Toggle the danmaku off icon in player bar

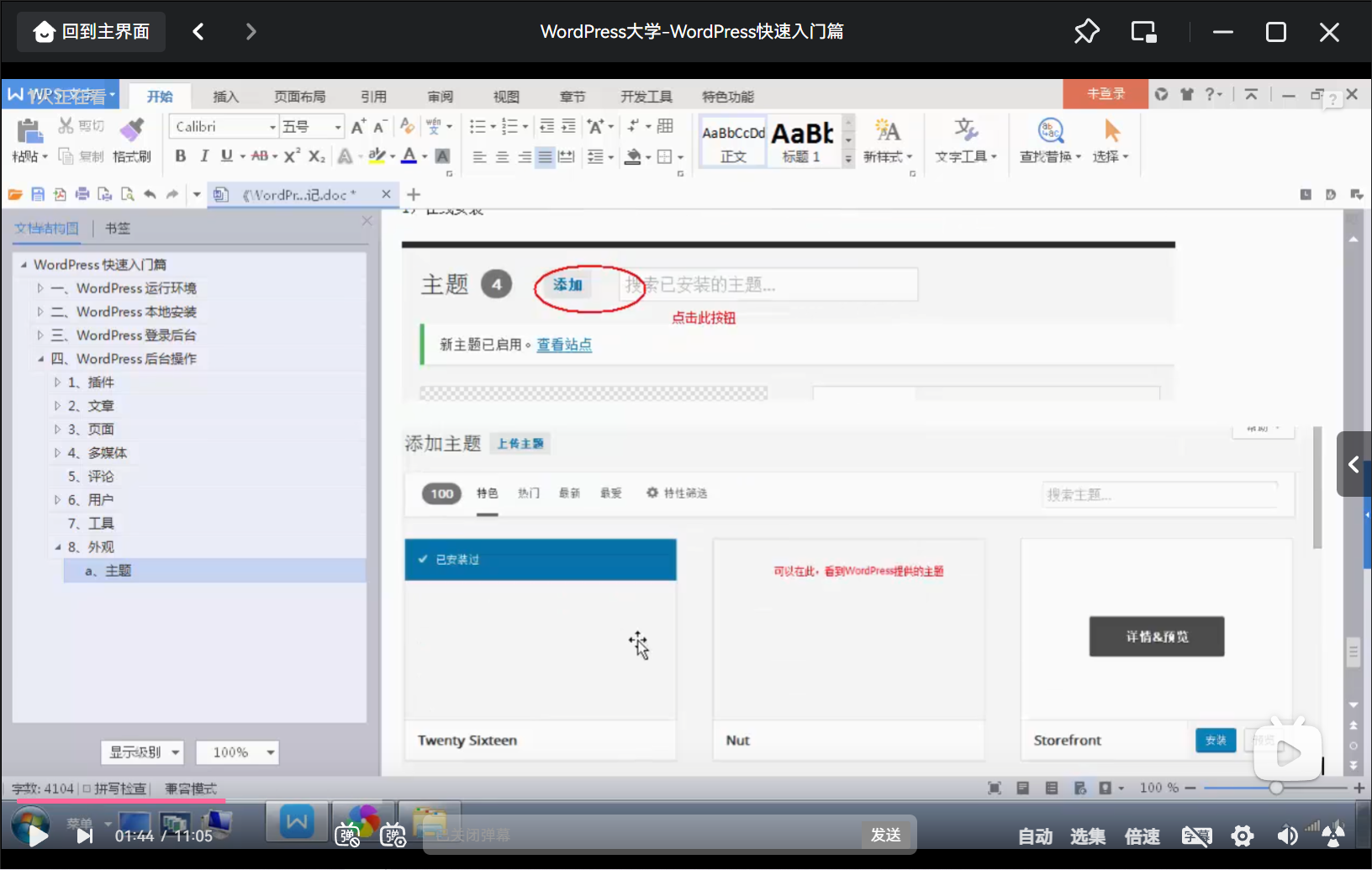click(x=348, y=835)
